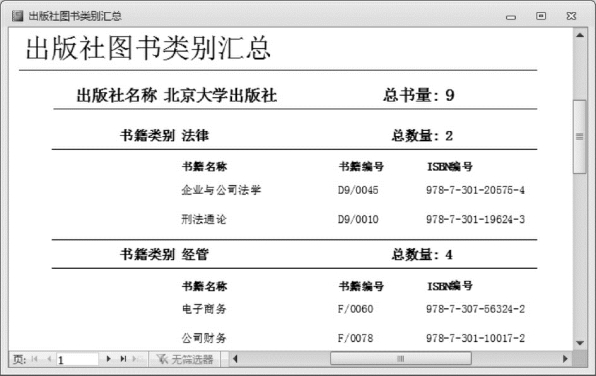This screenshot has height=376, width=596.
Task: Jump to the last page
Action: pos(123,359)
